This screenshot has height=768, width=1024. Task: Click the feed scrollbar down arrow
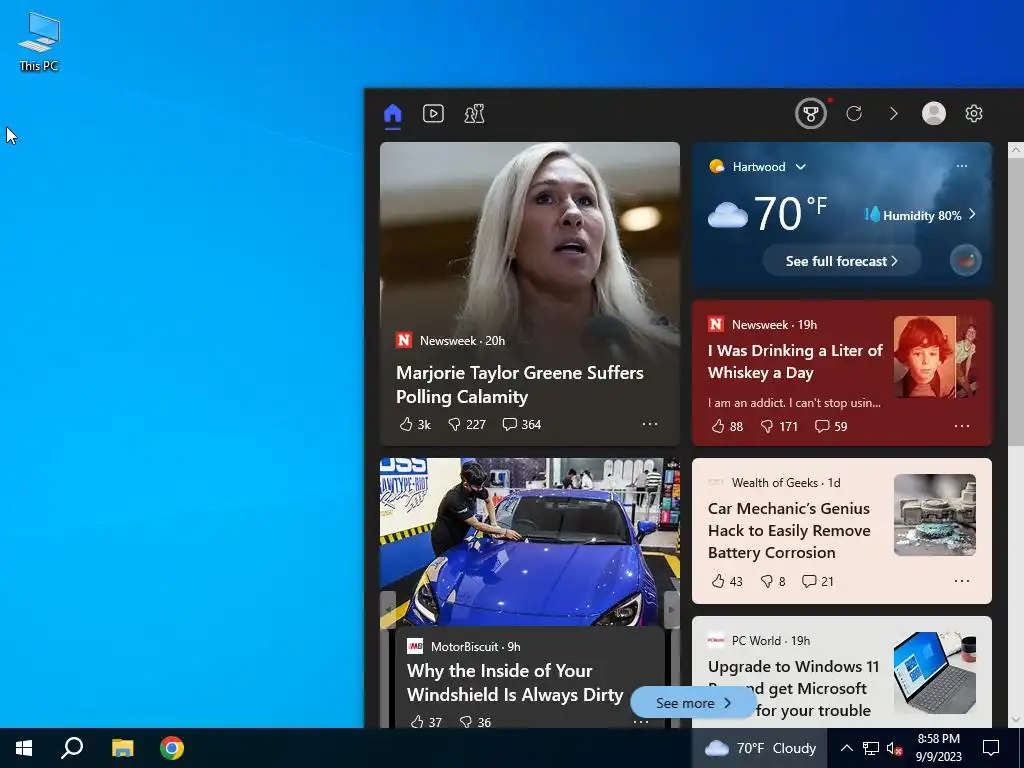[1016, 720]
